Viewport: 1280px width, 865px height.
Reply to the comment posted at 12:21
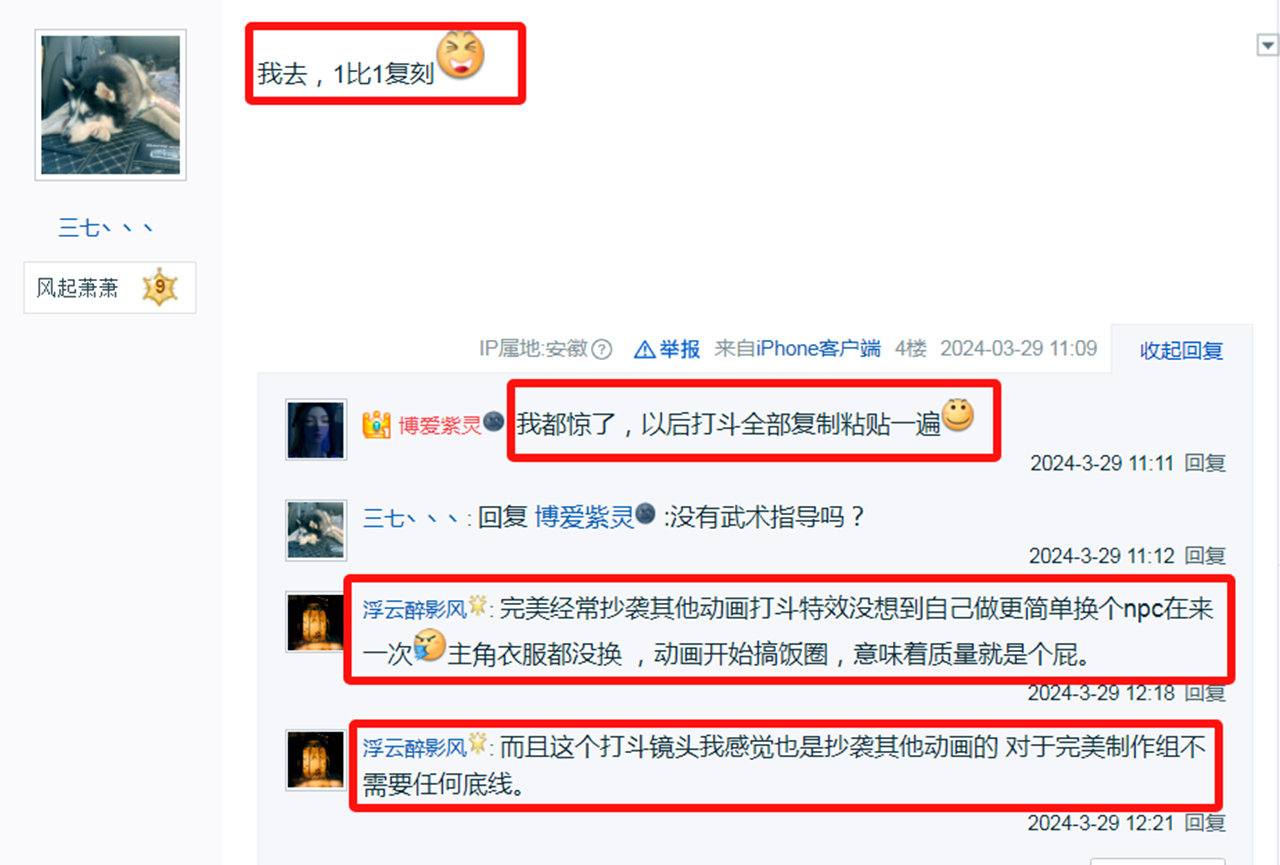point(1205,823)
